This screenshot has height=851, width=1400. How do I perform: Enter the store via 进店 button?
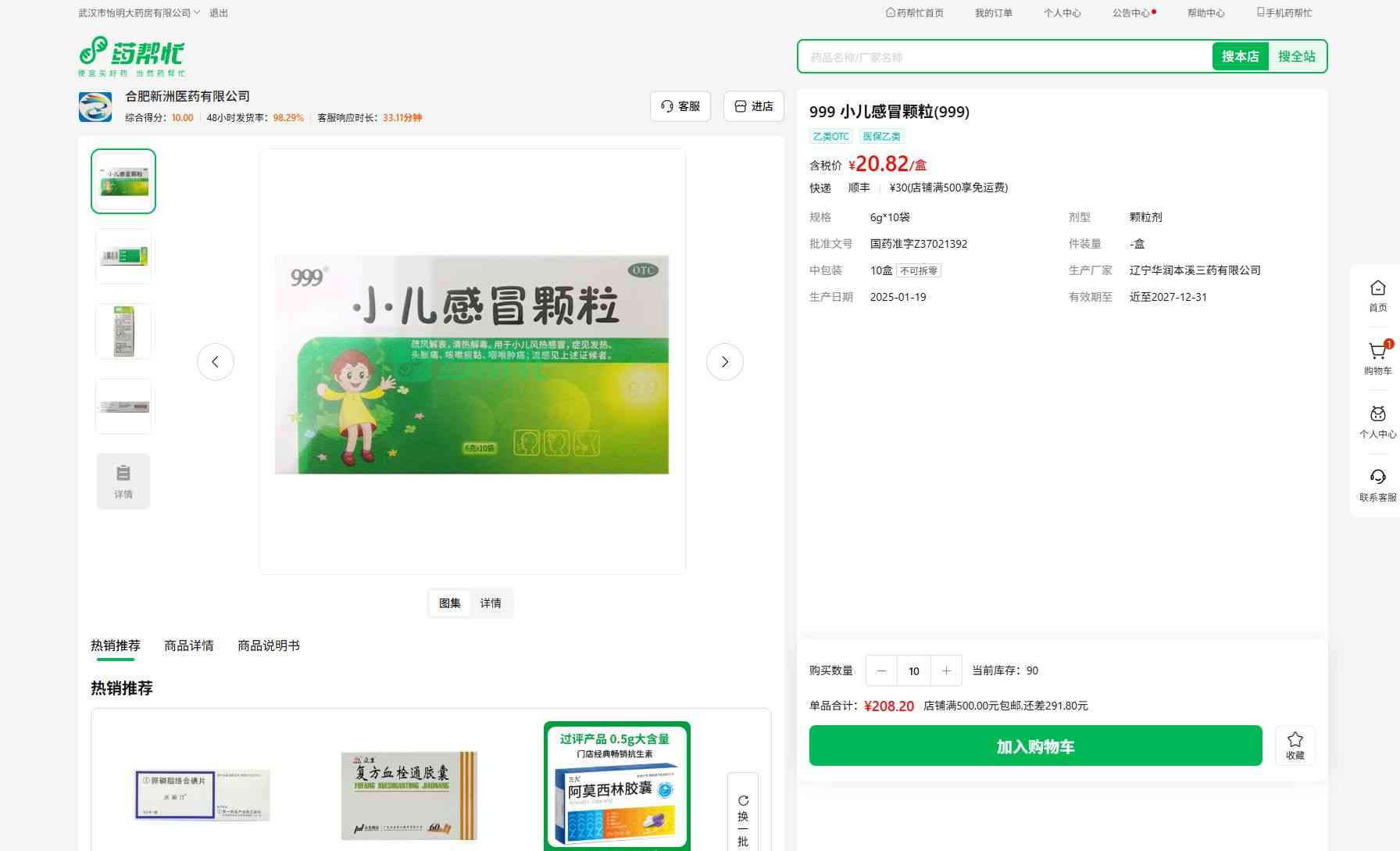[x=753, y=106]
